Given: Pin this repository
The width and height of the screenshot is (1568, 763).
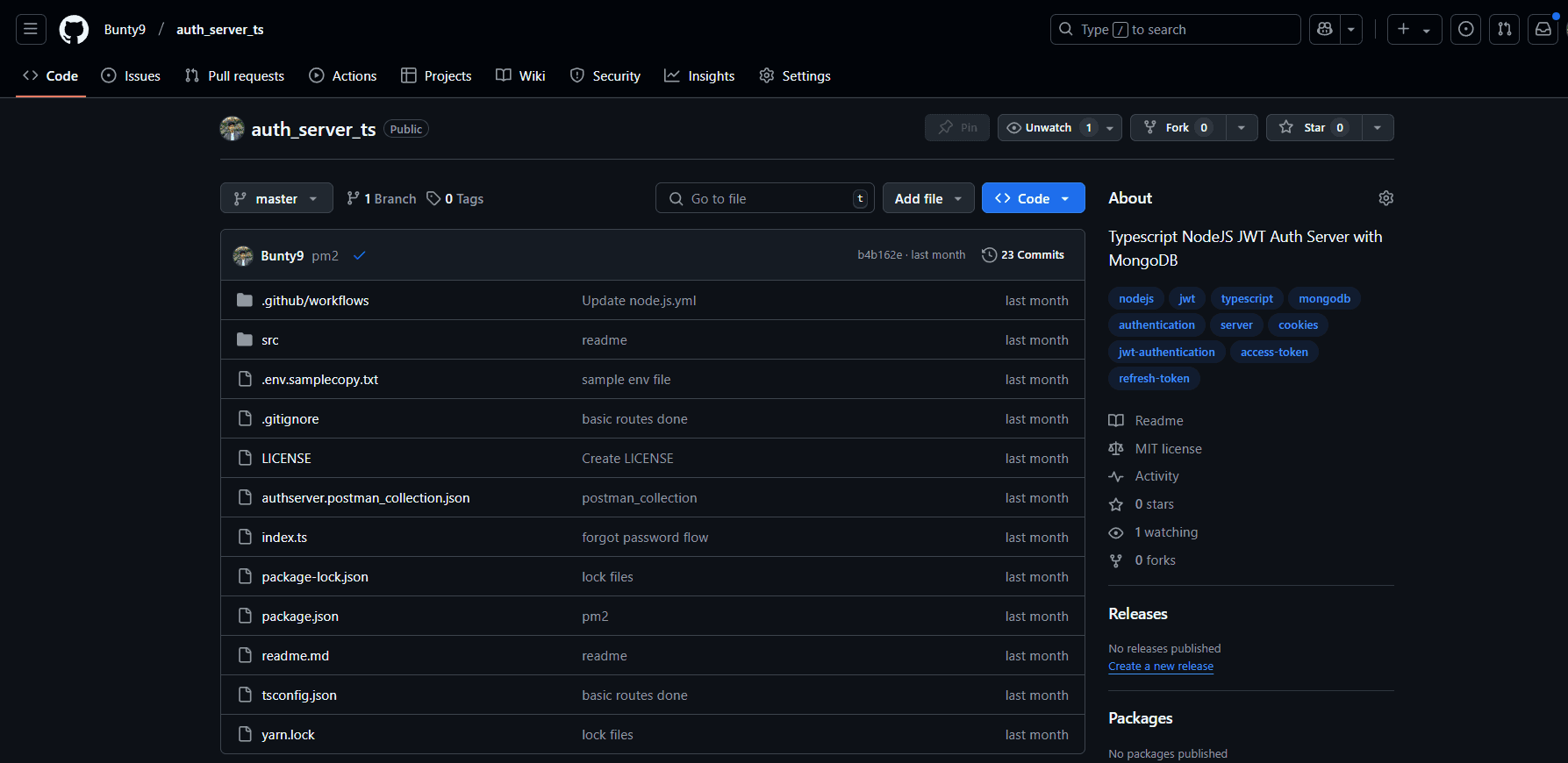Looking at the screenshot, I should (x=957, y=128).
